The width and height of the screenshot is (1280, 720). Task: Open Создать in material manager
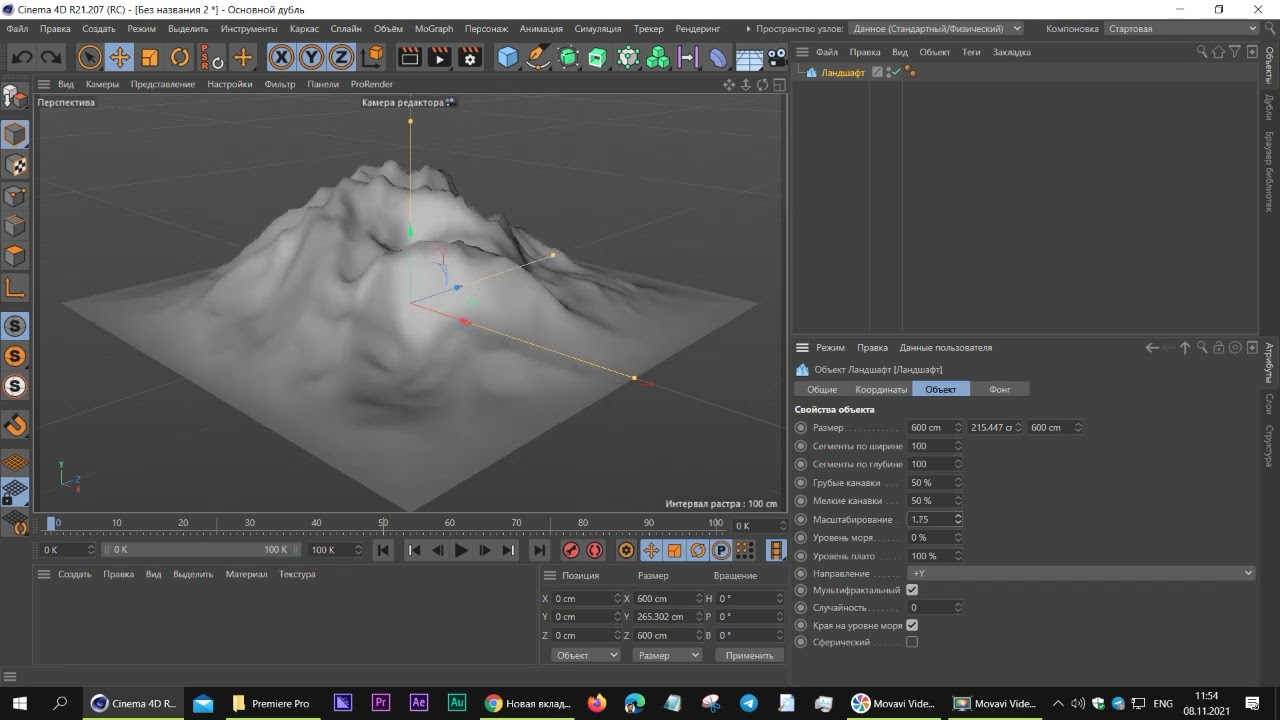(x=75, y=574)
